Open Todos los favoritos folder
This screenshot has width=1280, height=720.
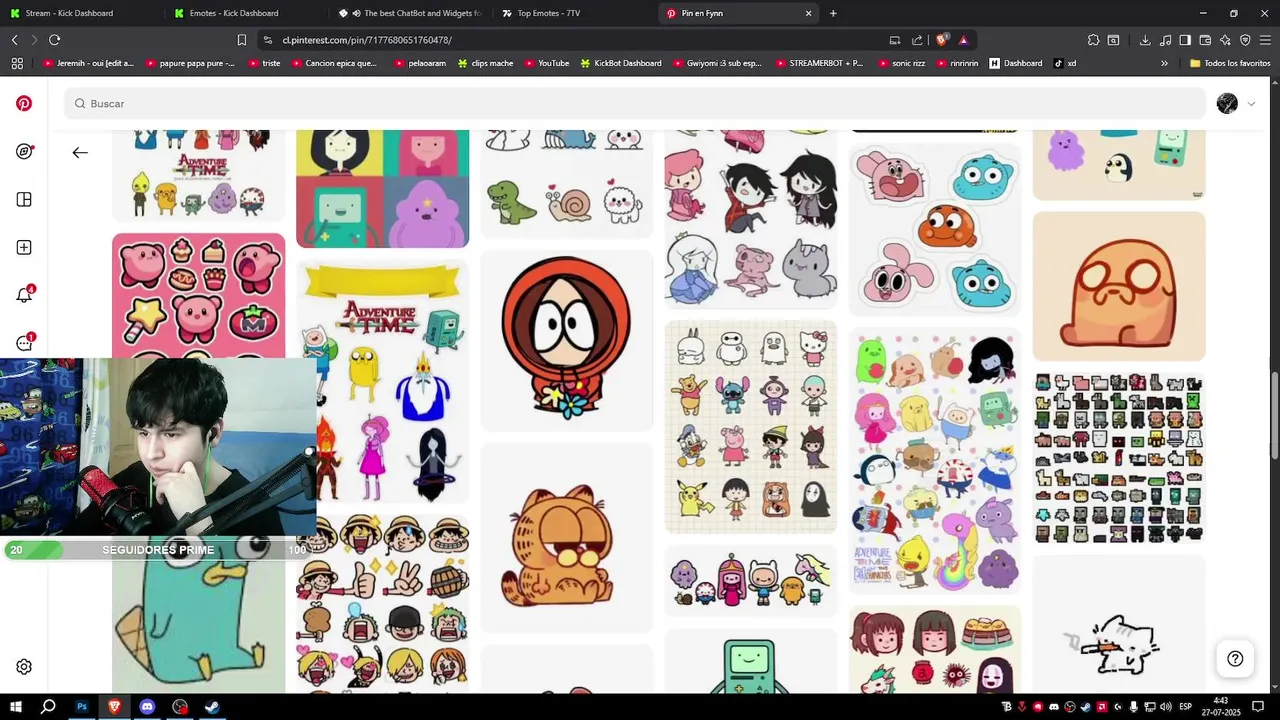click(x=1230, y=63)
